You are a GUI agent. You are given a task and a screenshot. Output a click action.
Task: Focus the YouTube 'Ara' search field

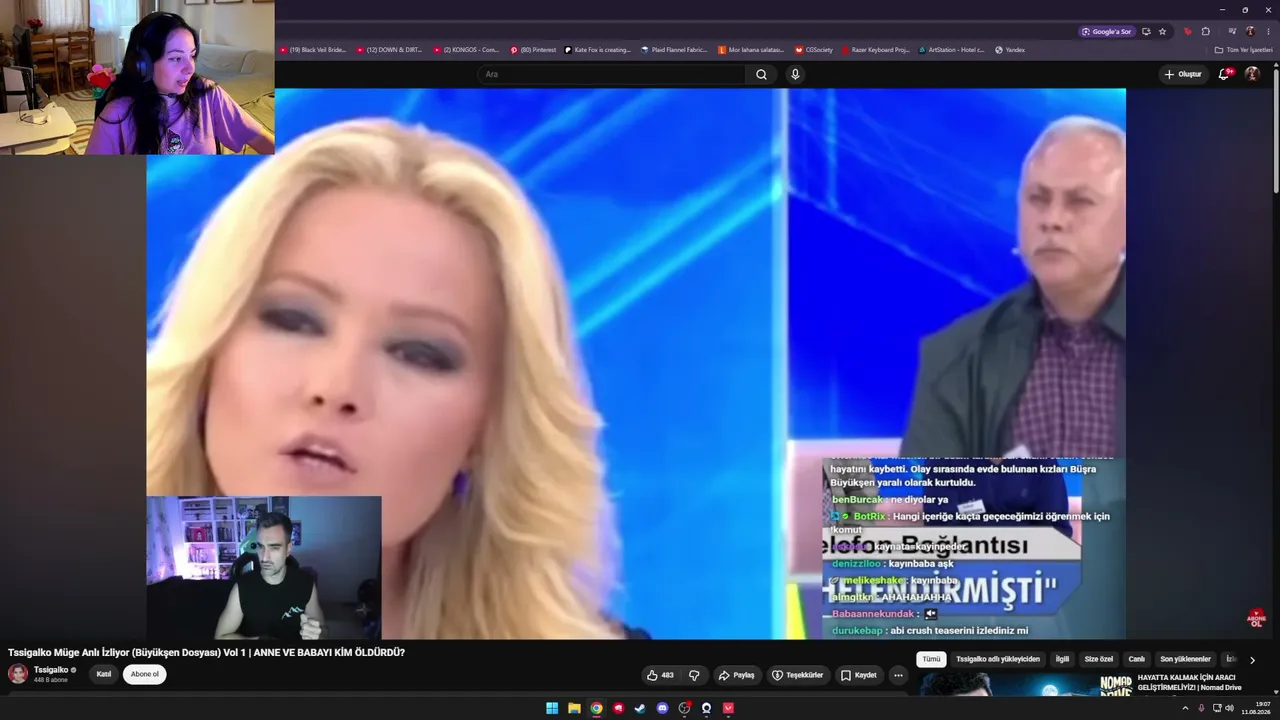click(610, 74)
